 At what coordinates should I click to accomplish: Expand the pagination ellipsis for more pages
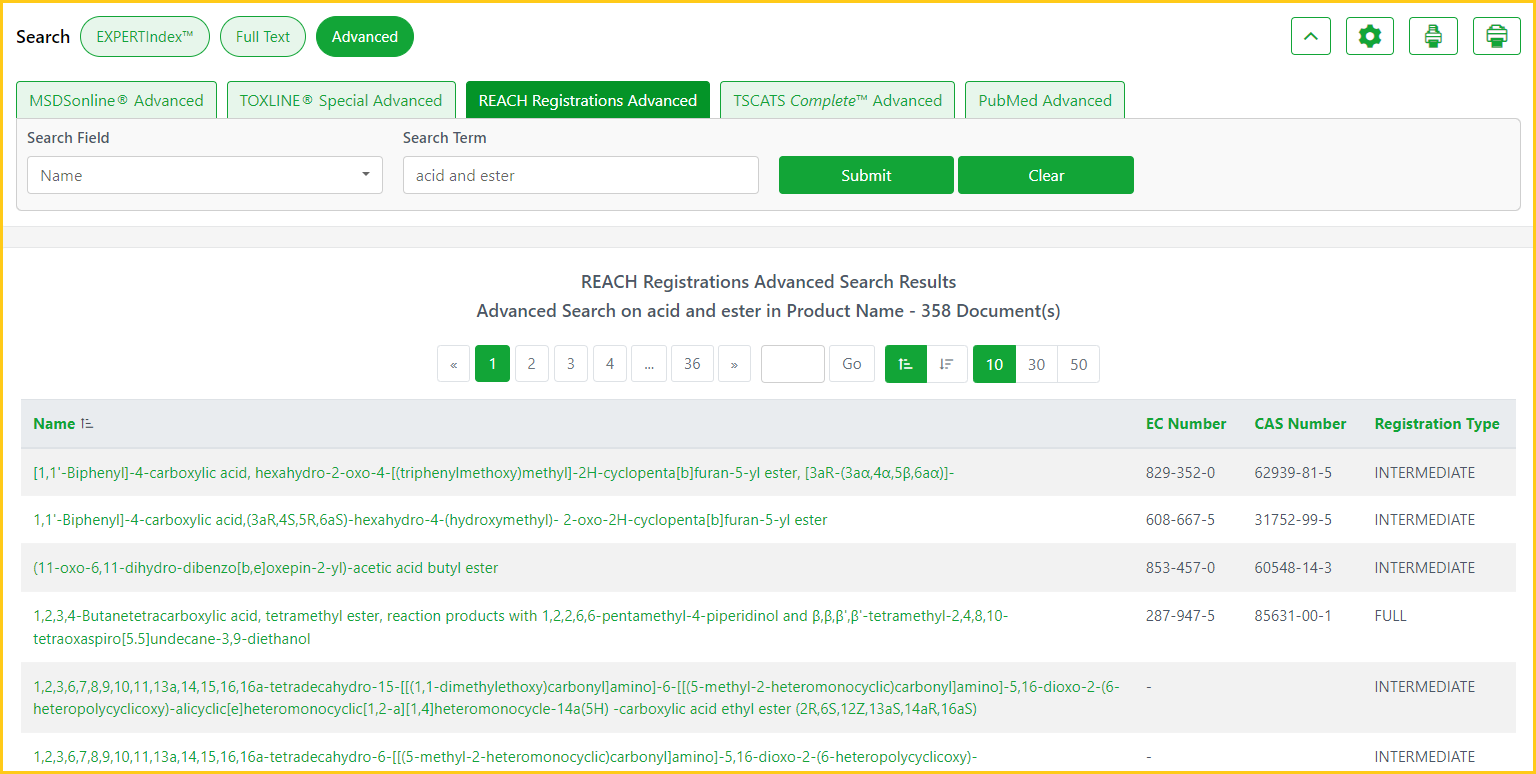click(649, 364)
